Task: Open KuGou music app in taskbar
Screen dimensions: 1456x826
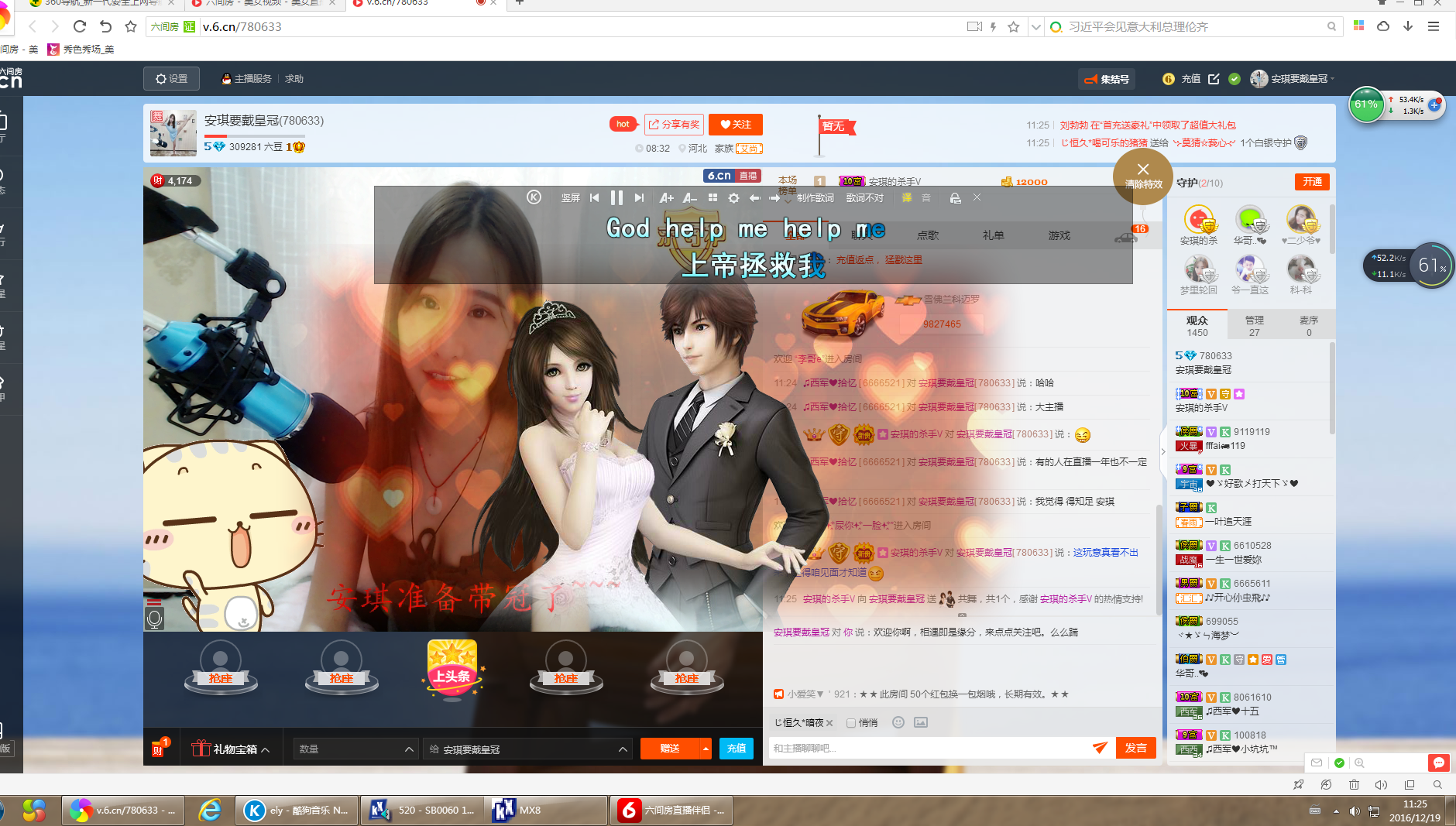Action: (296, 811)
